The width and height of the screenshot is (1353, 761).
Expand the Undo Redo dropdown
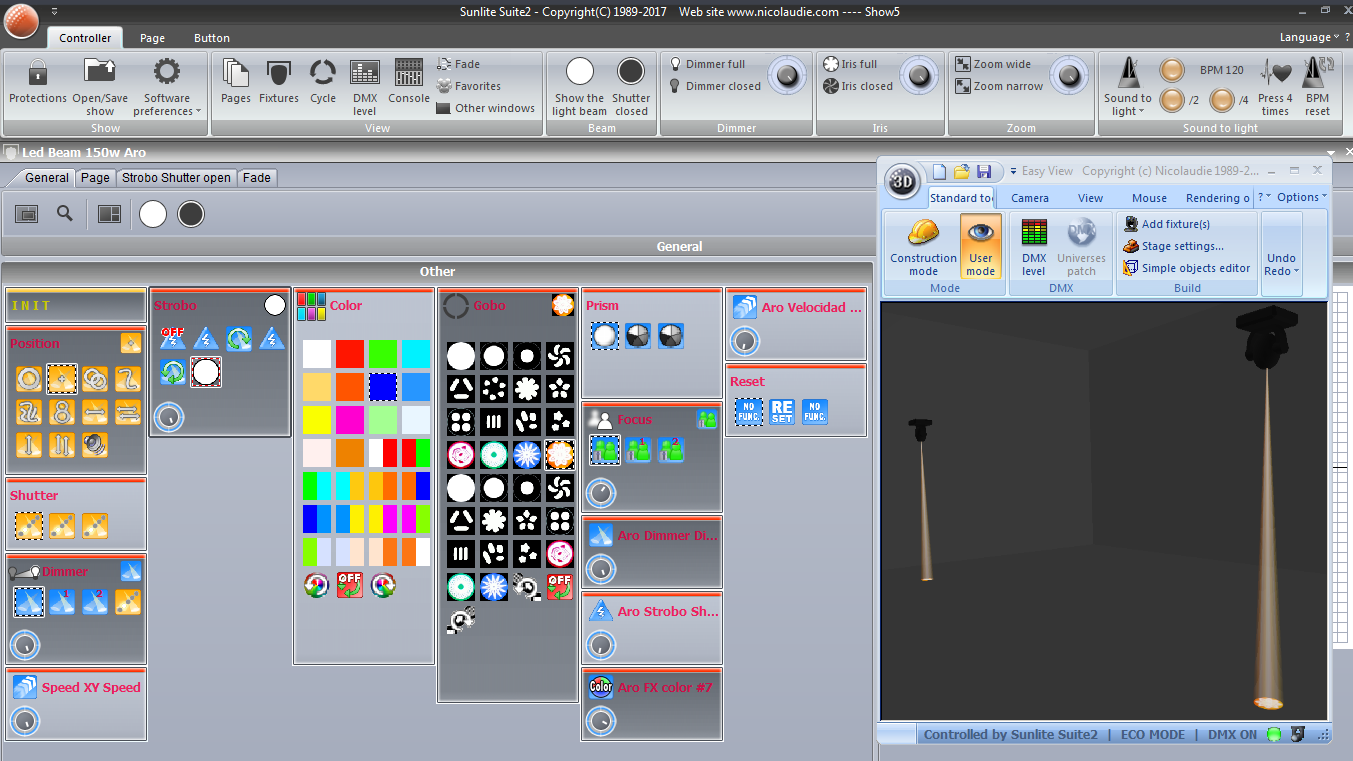[x=1282, y=264]
